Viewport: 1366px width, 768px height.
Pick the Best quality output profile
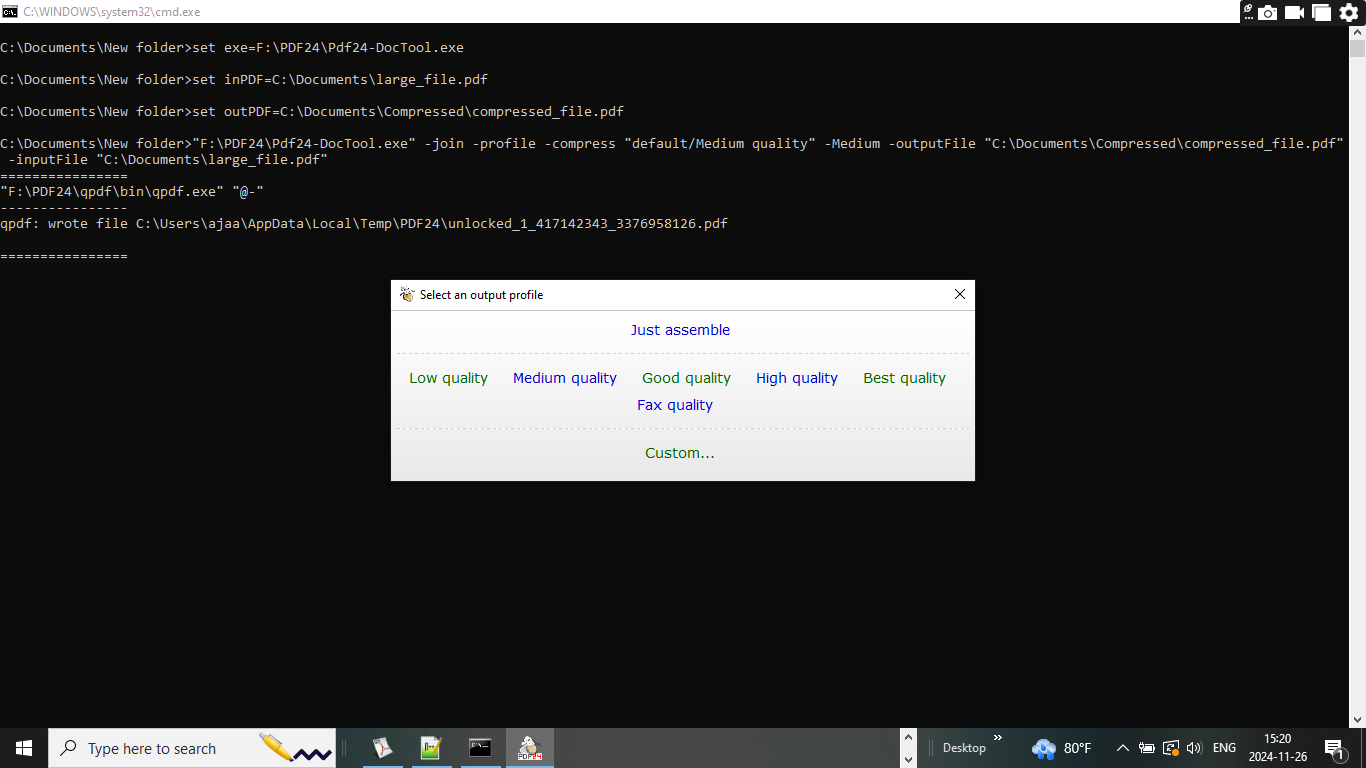[x=904, y=378]
